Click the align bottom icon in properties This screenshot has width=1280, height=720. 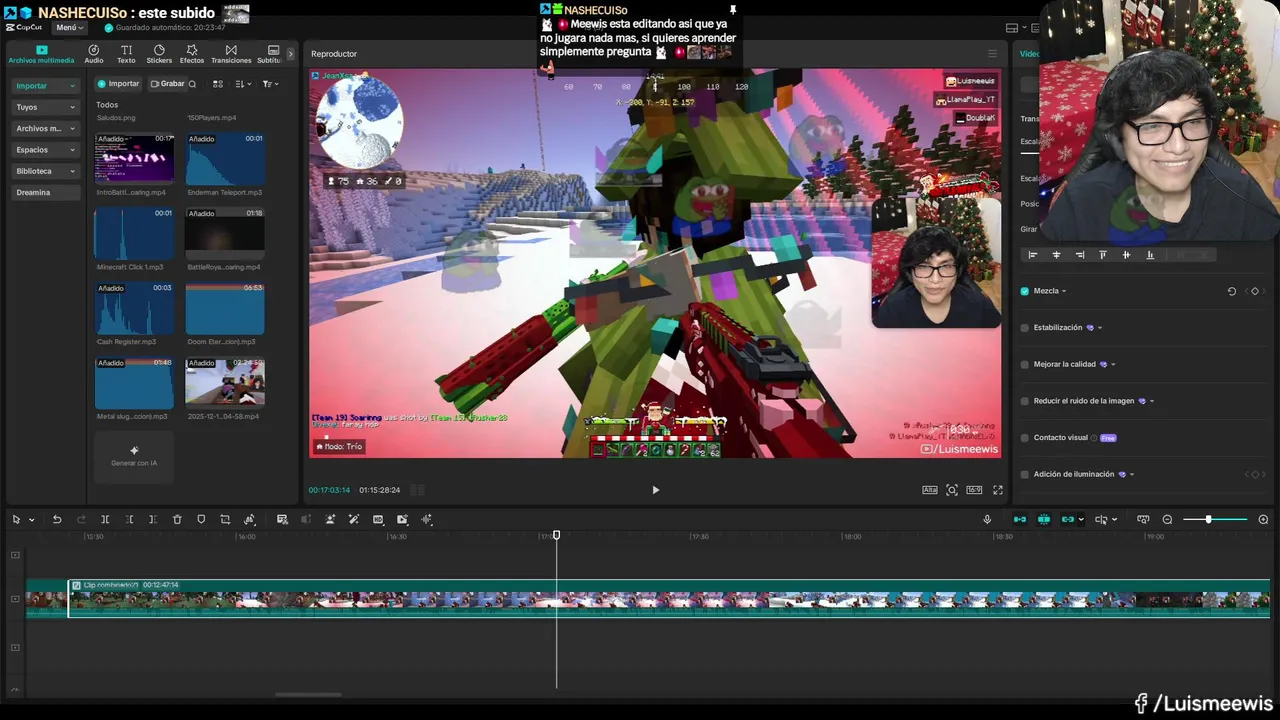(x=1150, y=255)
